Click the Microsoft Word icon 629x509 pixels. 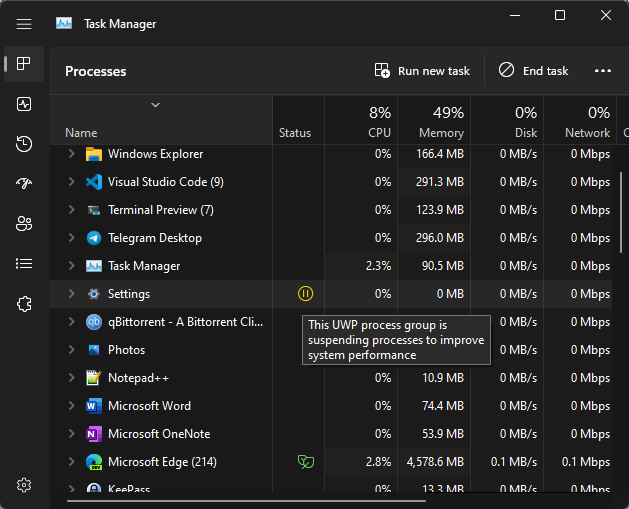(x=94, y=406)
